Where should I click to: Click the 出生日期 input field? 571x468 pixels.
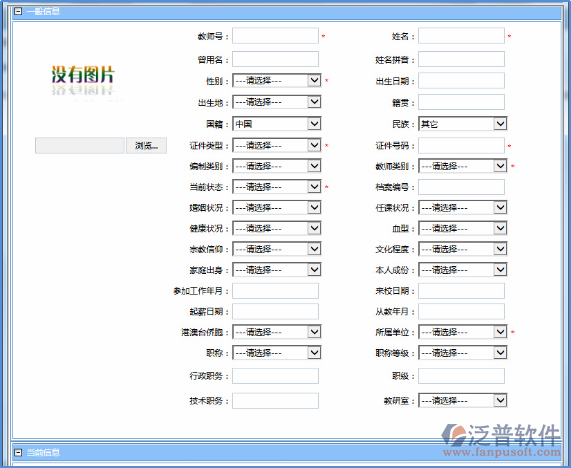(x=461, y=80)
